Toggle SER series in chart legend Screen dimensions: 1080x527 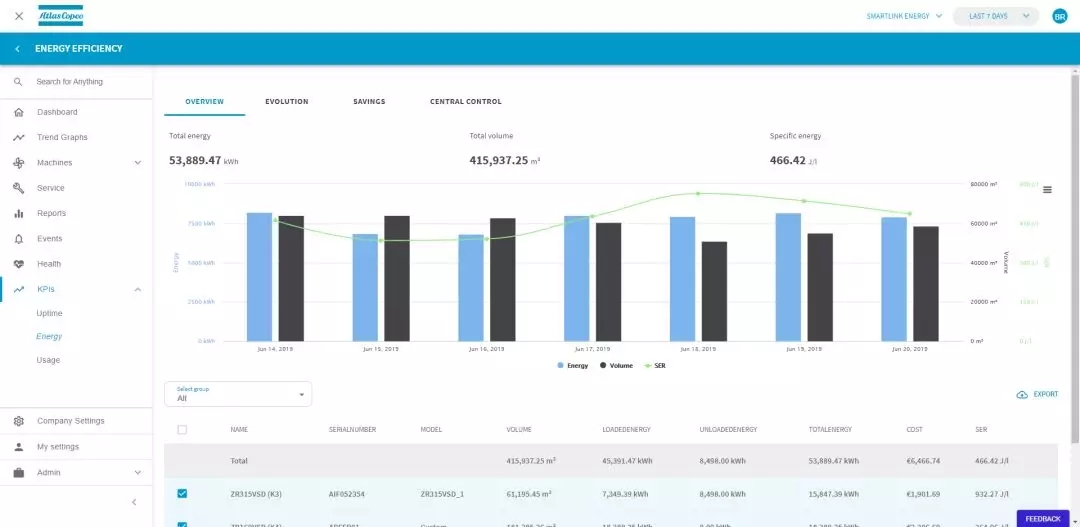(x=654, y=366)
